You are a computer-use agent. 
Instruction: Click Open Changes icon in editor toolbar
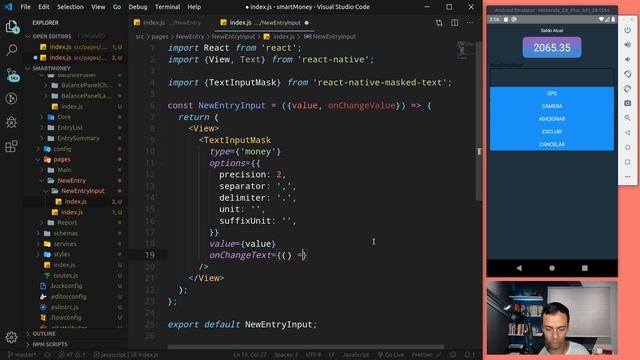[439, 23]
